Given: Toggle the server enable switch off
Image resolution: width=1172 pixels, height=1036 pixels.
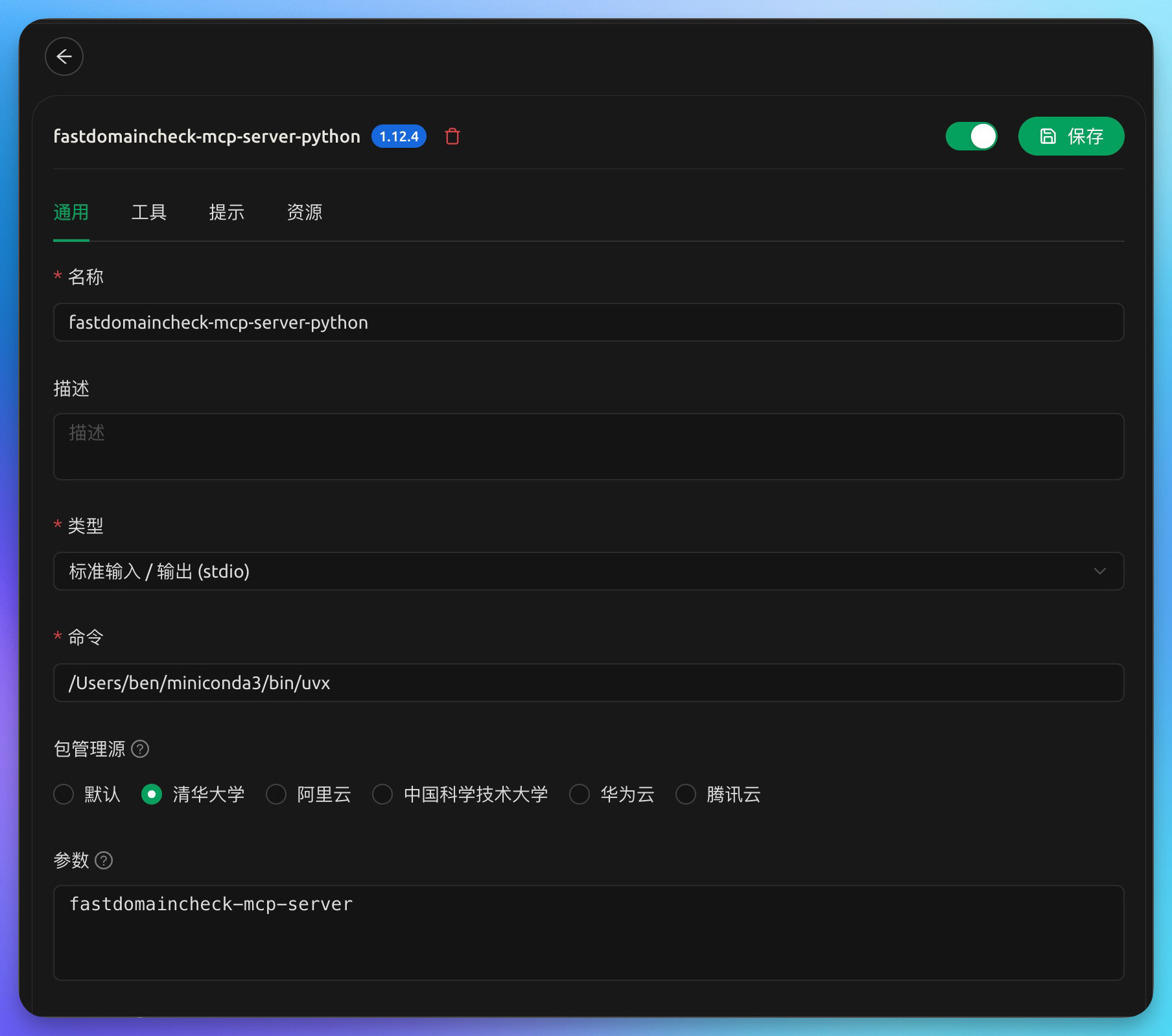Looking at the screenshot, I should pyautogui.click(x=972, y=136).
